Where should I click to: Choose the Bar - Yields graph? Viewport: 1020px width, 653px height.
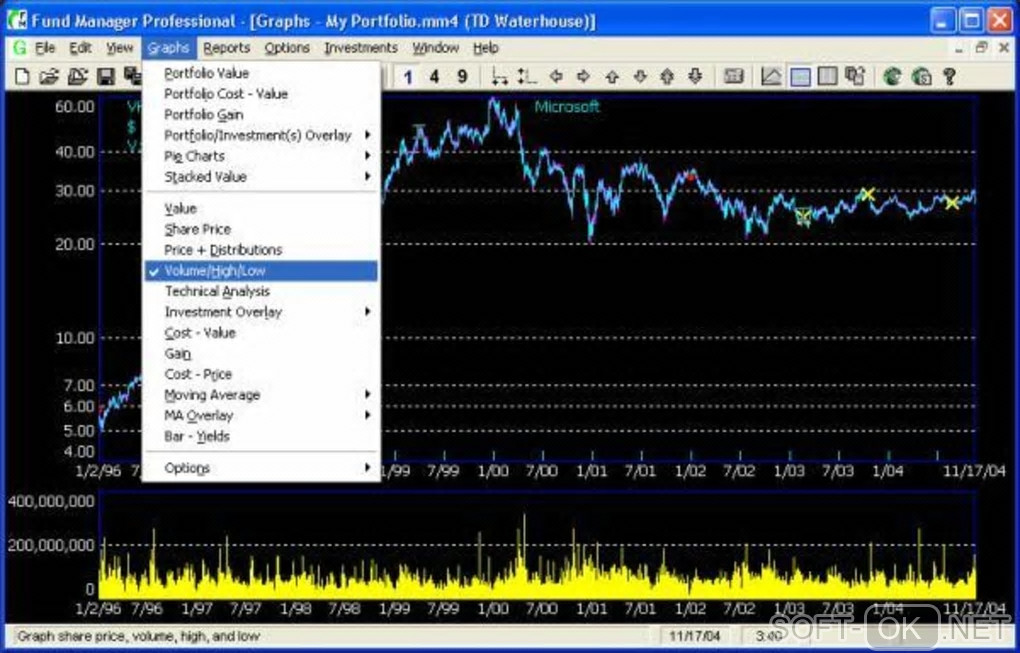[x=261, y=436]
